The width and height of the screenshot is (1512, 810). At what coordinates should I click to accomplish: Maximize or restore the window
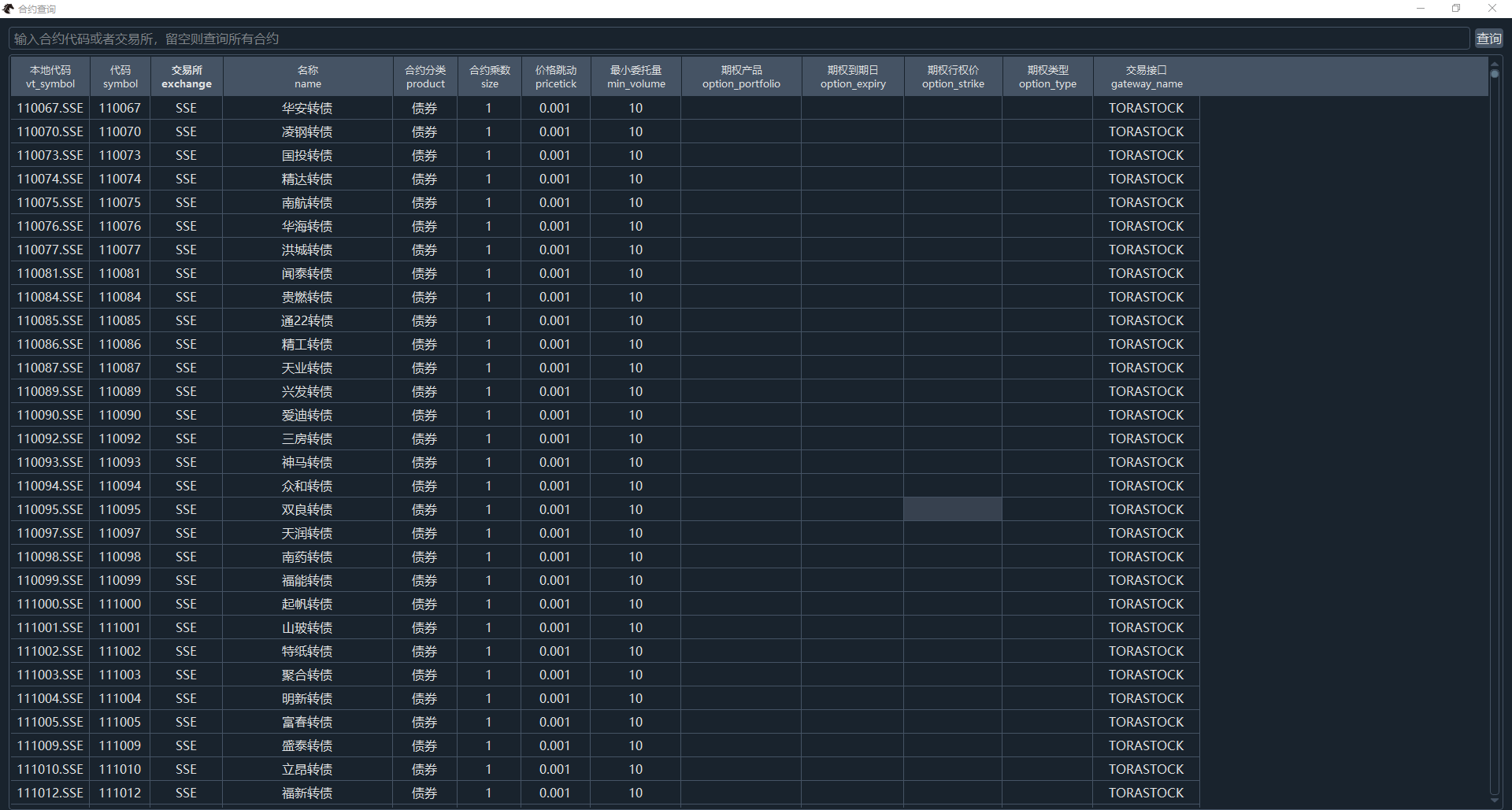click(x=1456, y=9)
